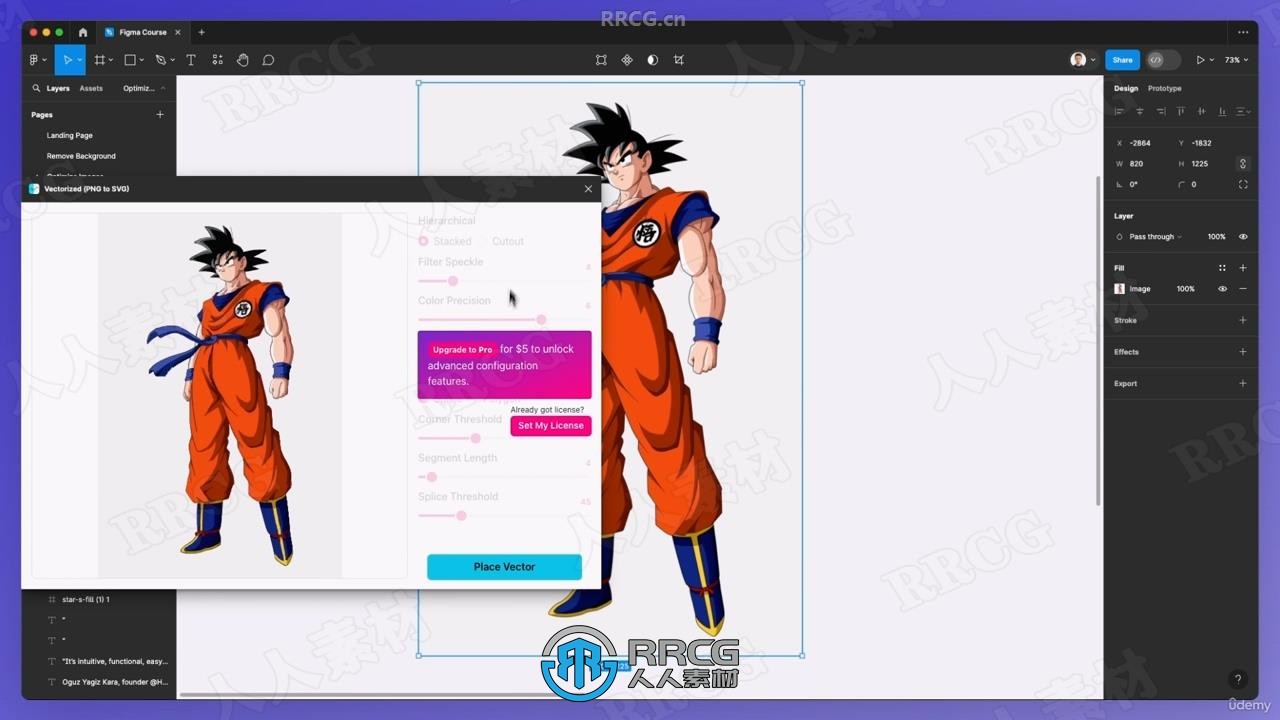Open the Fill styles four-dots icon
Screen dimensions: 1280x720
tap(1222, 268)
